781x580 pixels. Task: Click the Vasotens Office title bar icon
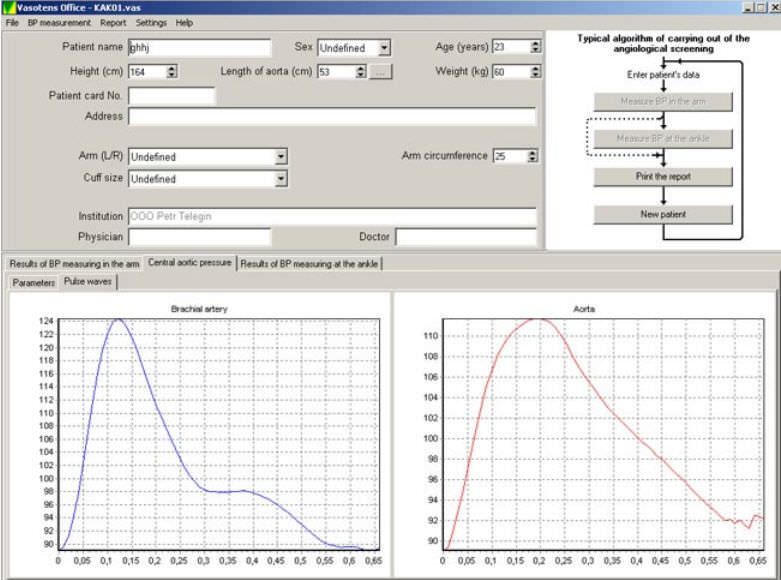pos(9,7)
